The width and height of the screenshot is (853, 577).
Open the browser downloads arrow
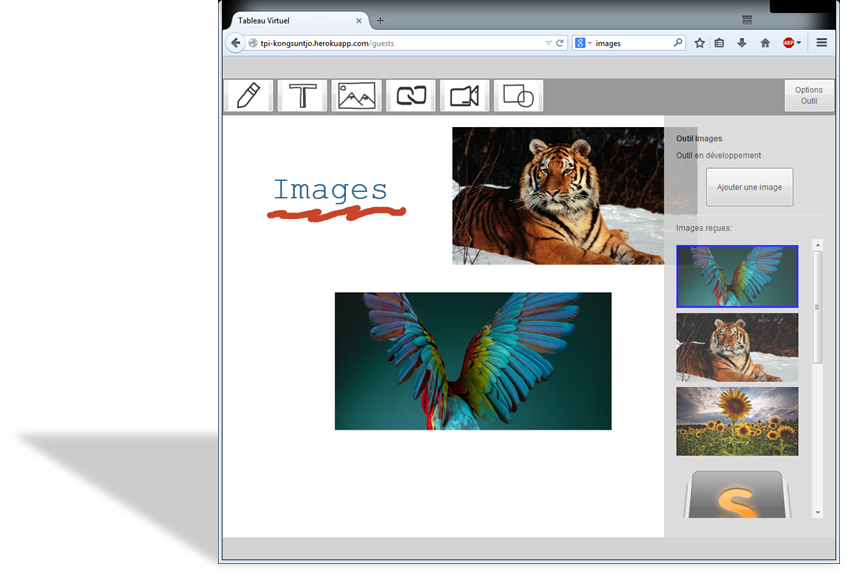[x=742, y=43]
